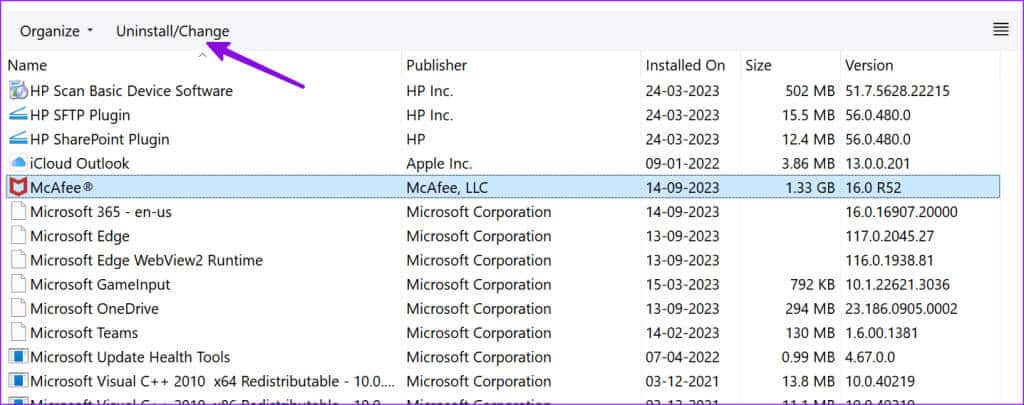Click the 14-02-2023 install date
Screen dimensions: 1024x405
[x=682, y=332]
